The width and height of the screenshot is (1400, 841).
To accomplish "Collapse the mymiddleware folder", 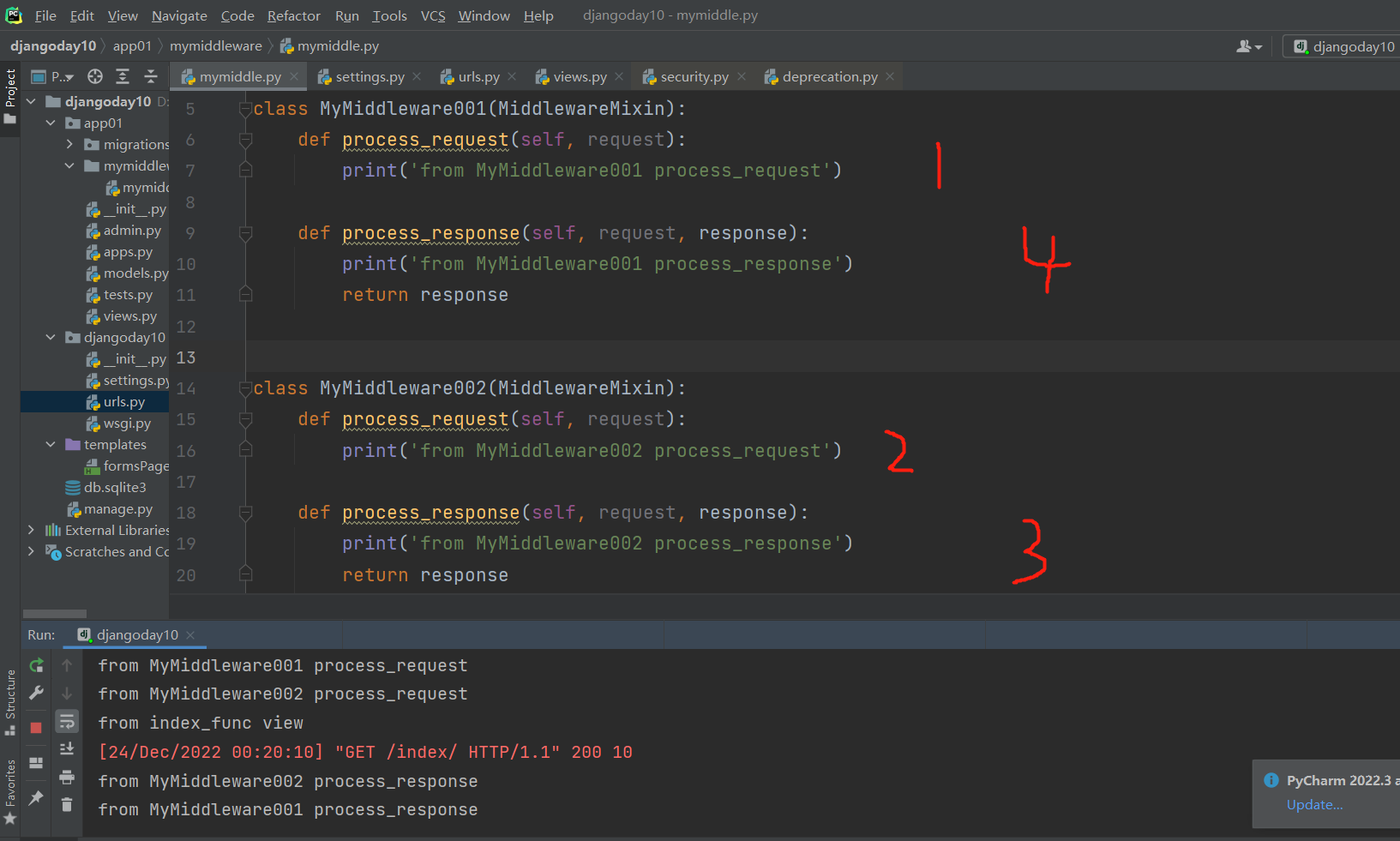I will coord(69,165).
